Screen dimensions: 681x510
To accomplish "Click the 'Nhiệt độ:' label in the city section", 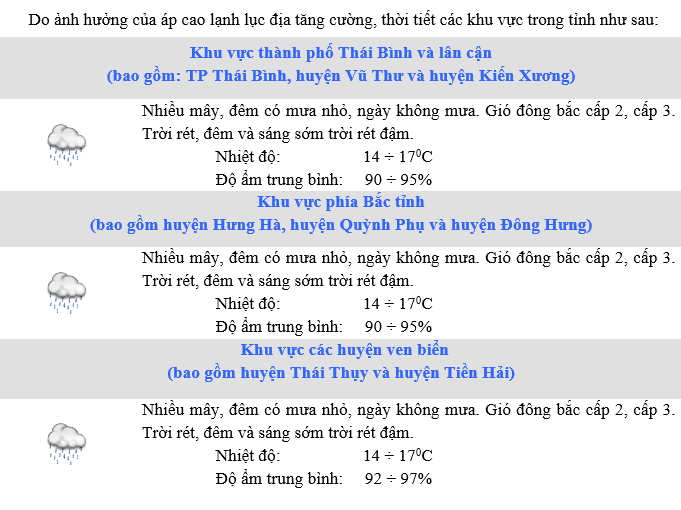I will click(248, 157).
